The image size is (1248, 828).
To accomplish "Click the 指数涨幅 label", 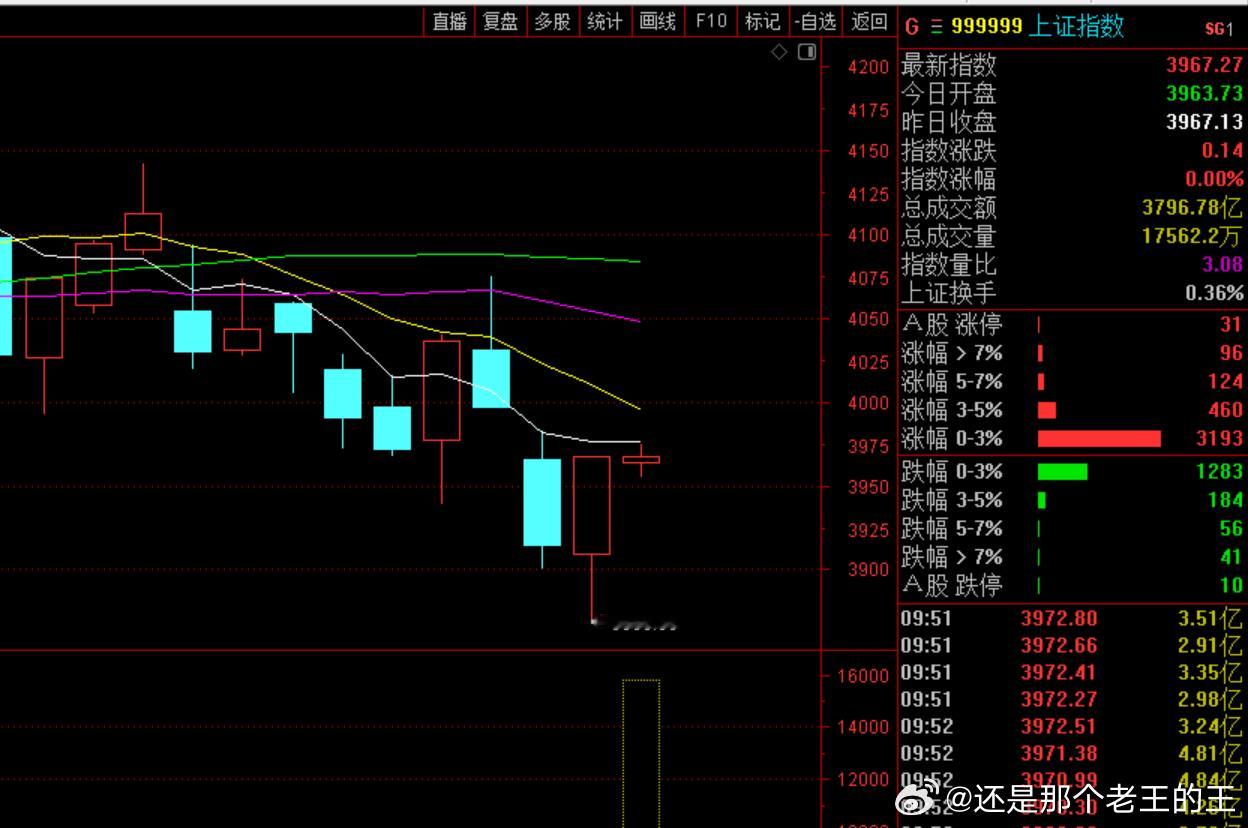I will pos(949,179).
